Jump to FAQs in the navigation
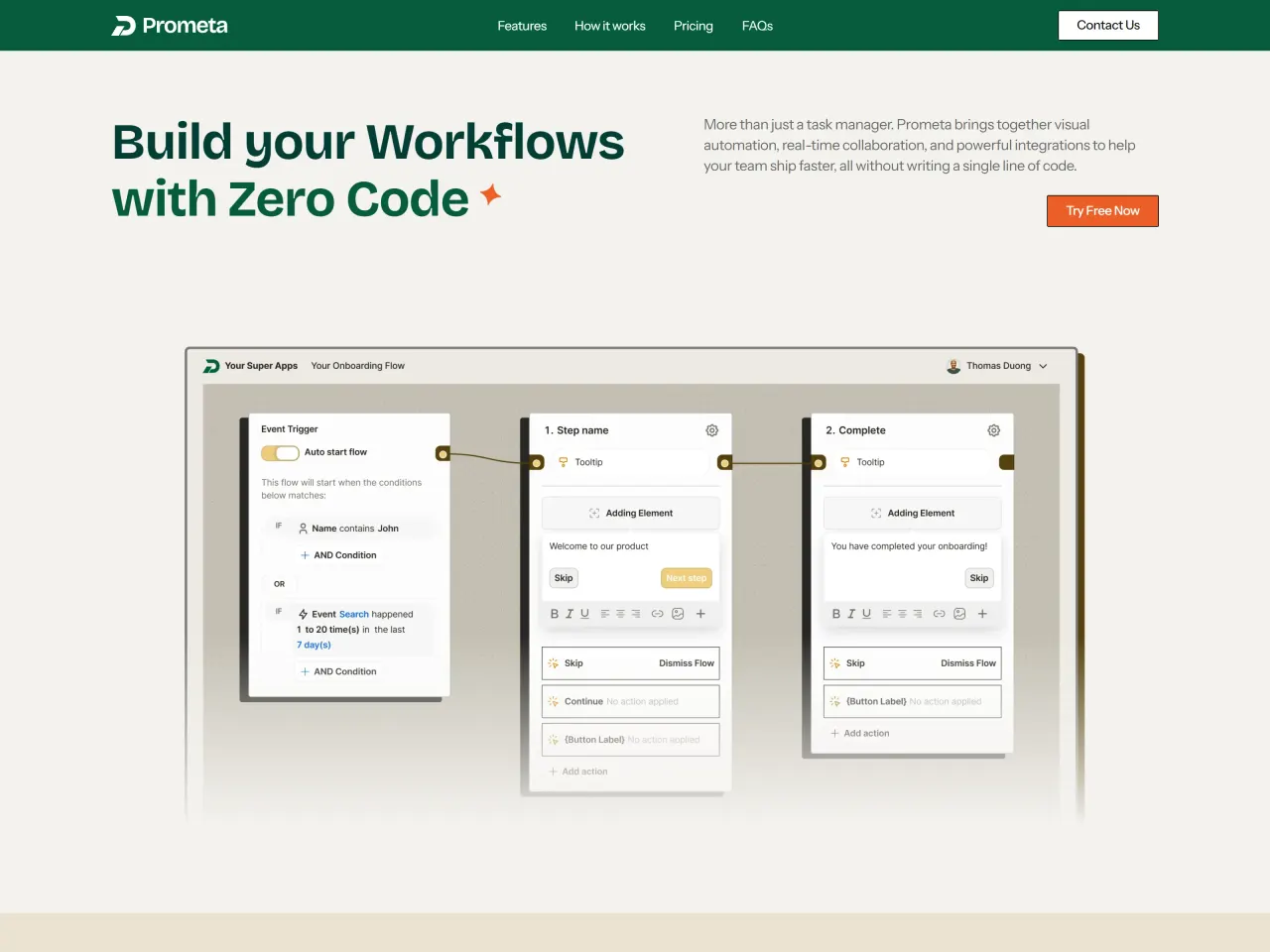Screen dimensions: 1270x952 click(x=757, y=26)
